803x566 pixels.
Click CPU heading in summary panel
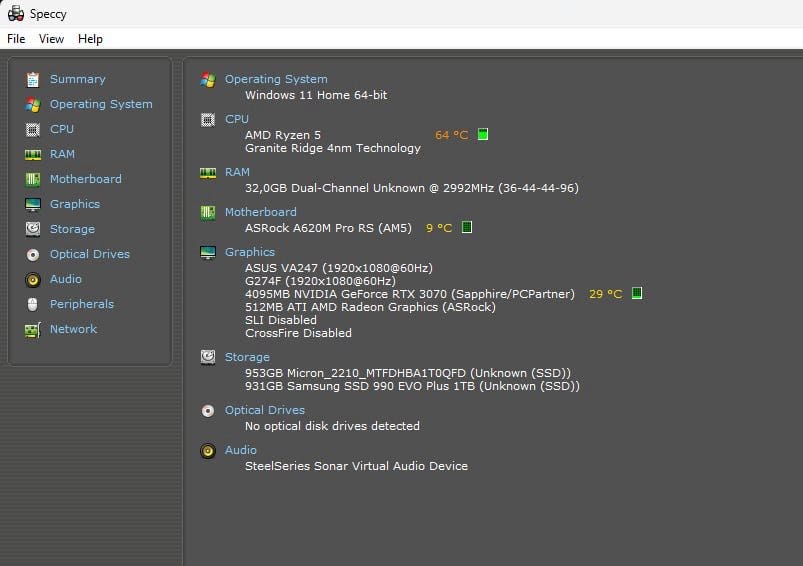point(237,119)
